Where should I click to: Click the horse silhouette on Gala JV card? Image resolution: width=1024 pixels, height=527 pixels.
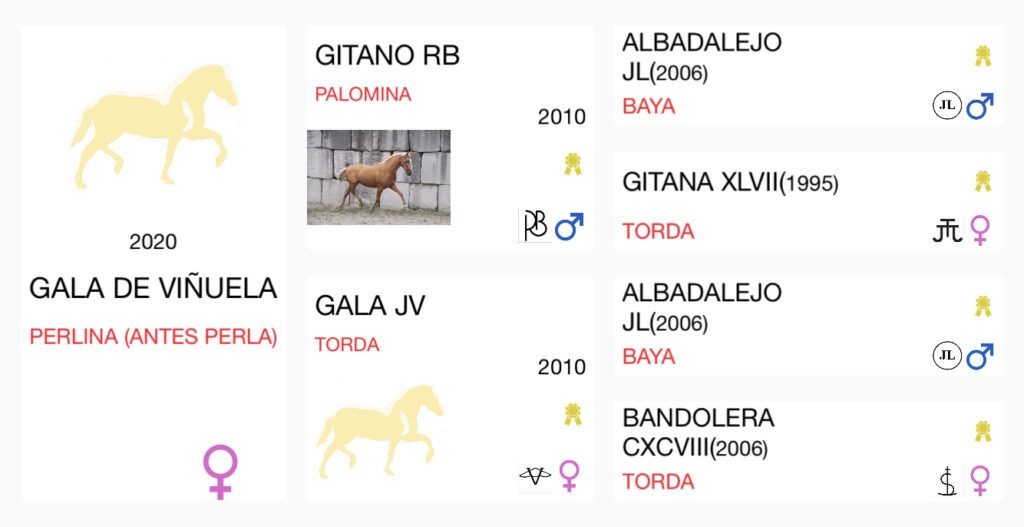pyautogui.click(x=379, y=431)
